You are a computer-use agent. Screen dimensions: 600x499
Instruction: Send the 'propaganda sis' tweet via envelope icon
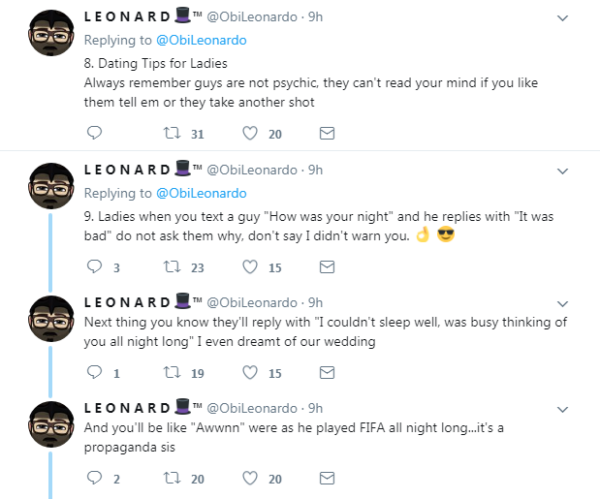pyautogui.click(x=327, y=478)
